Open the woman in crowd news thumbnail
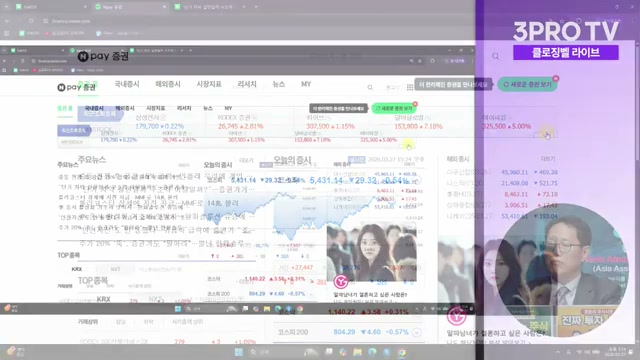Viewport: 640px width, 360px height. coord(372,252)
